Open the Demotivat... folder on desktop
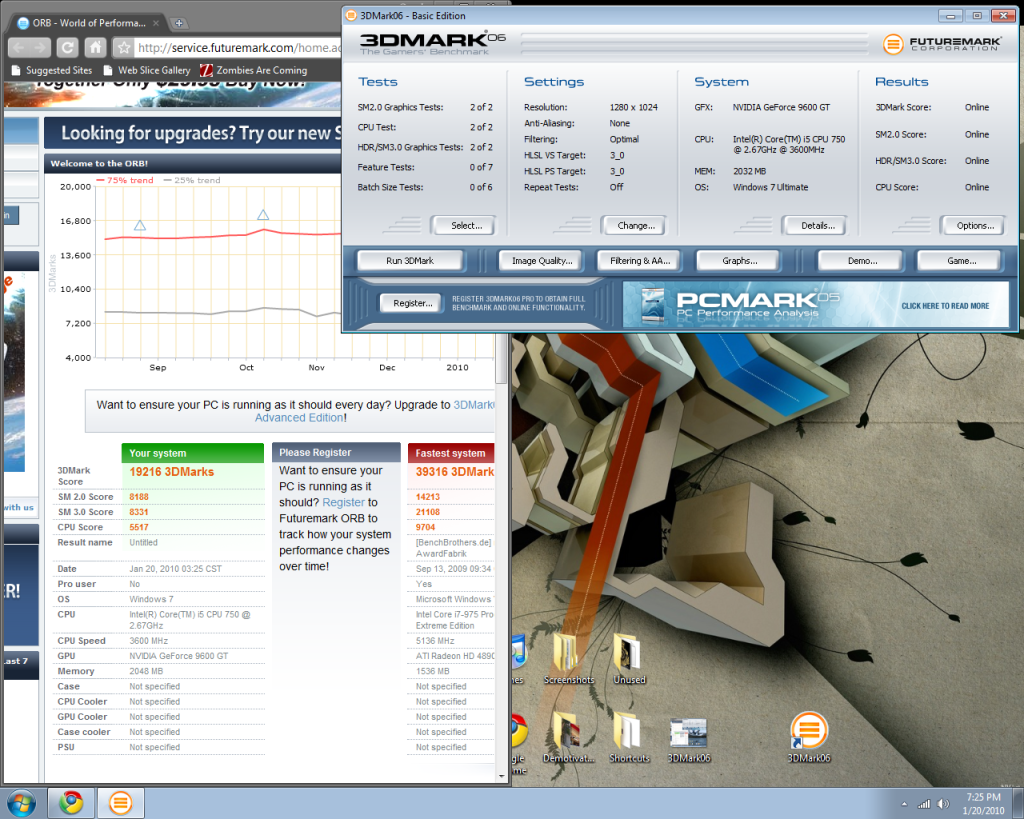Screen dimensions: 1024x819 (x=568, y=737)
